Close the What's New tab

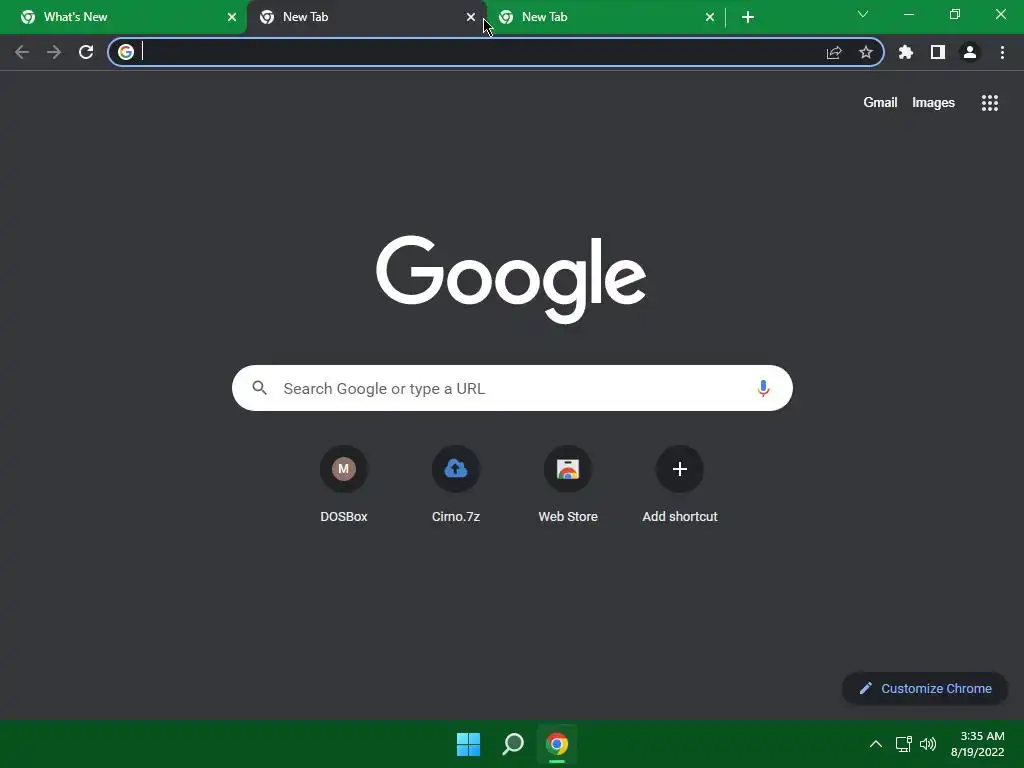tap(232, 17)
